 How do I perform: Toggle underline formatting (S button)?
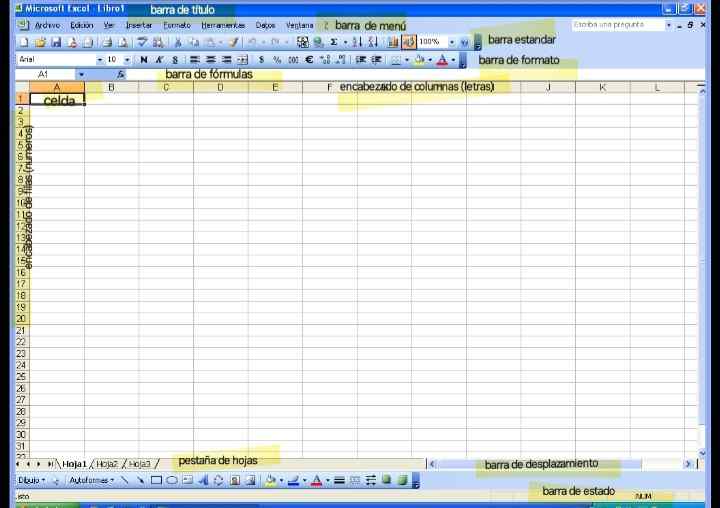(174, 60)
